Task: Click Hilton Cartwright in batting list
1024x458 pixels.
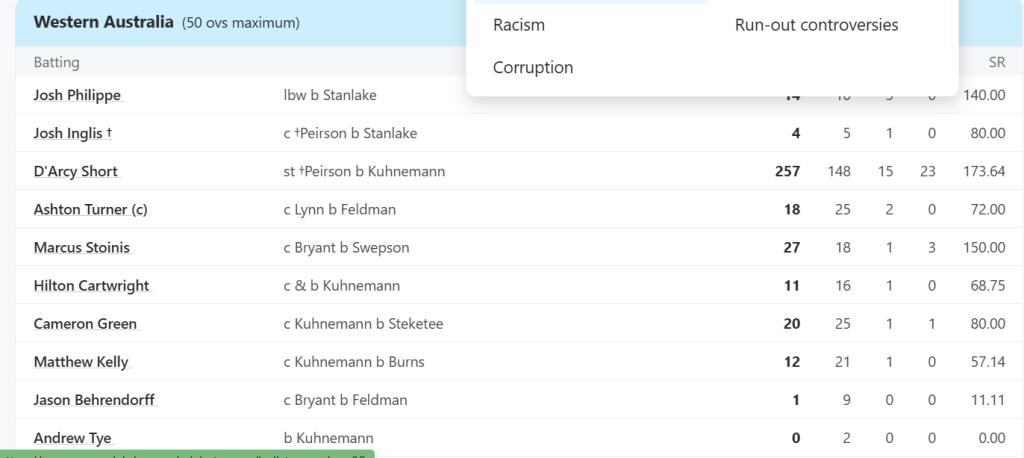Action: coord(91,285)
